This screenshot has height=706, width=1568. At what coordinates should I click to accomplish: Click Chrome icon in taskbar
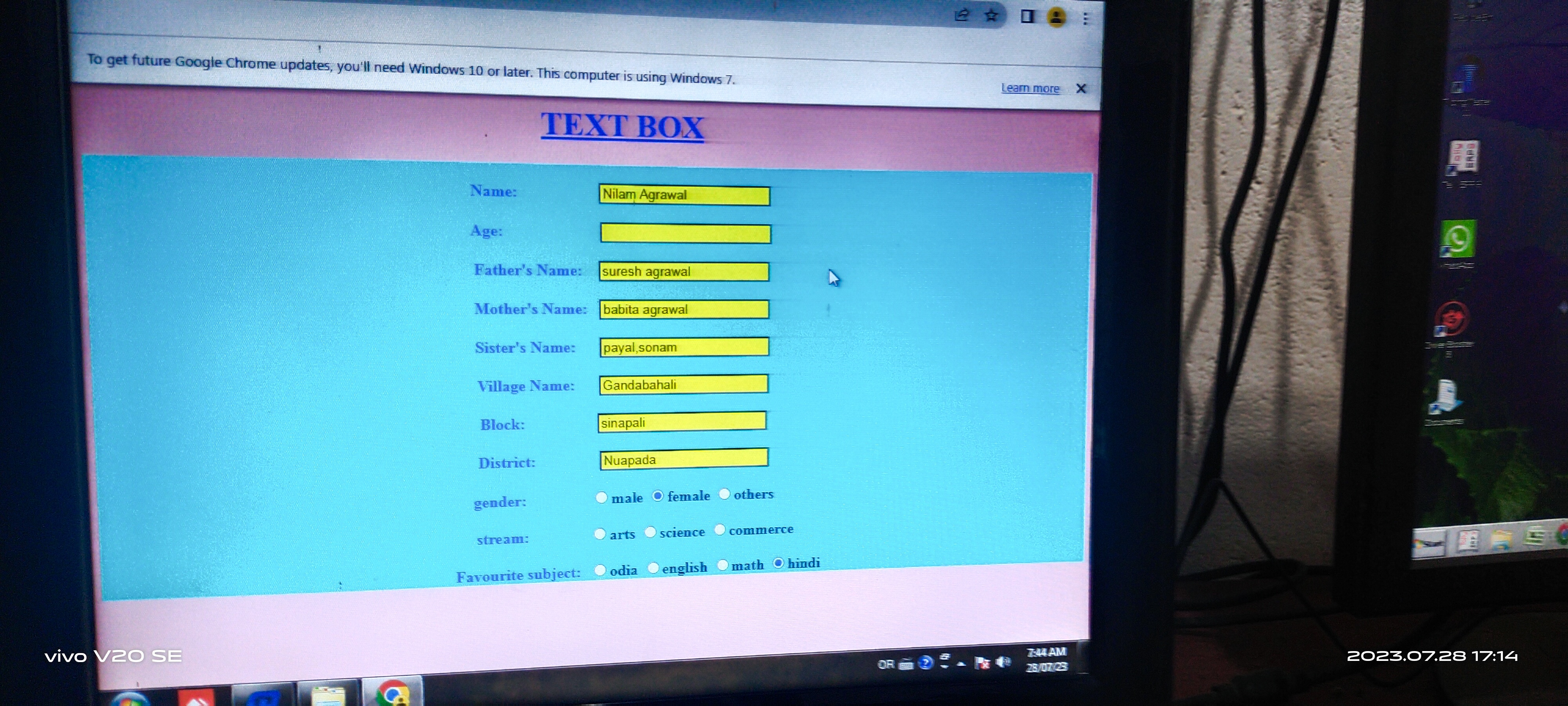coord(393,694)
